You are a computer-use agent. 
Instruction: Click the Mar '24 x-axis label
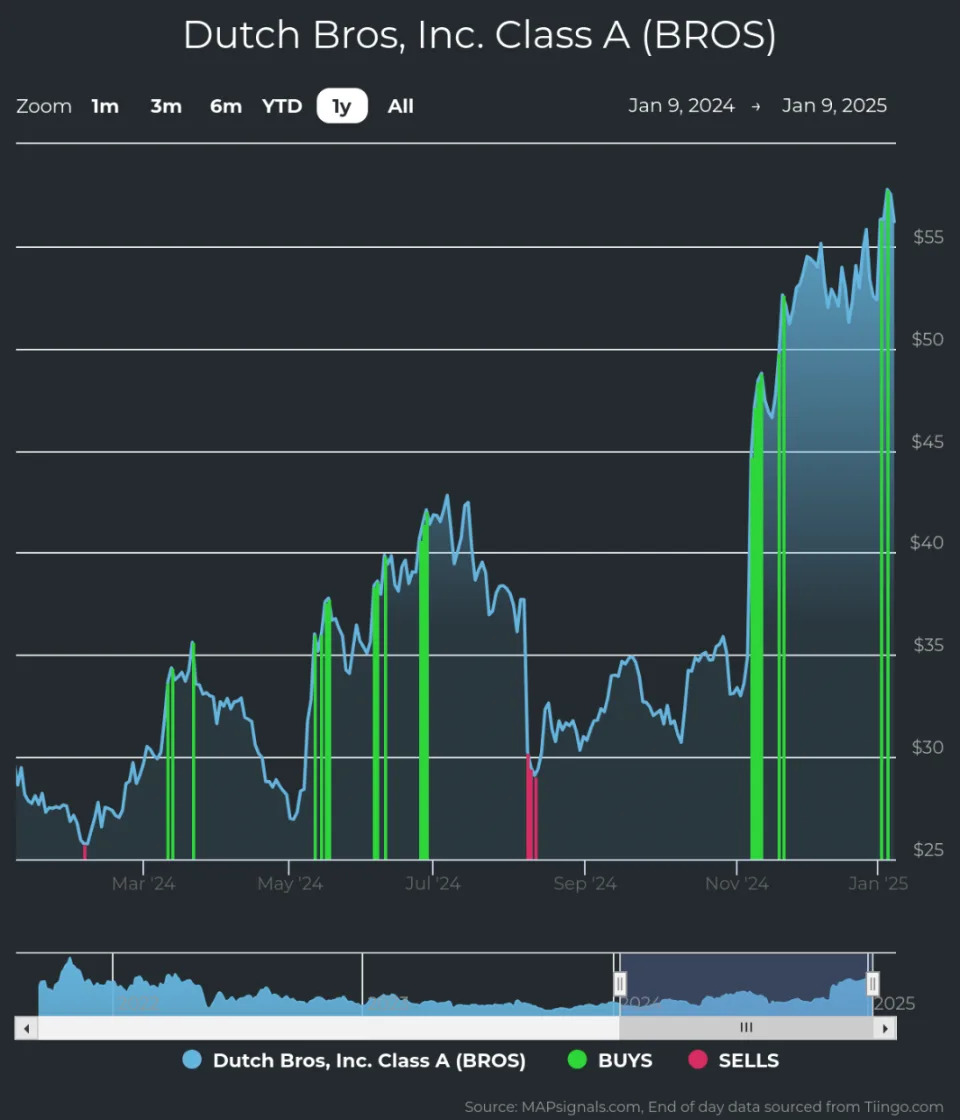click(144, 884)
